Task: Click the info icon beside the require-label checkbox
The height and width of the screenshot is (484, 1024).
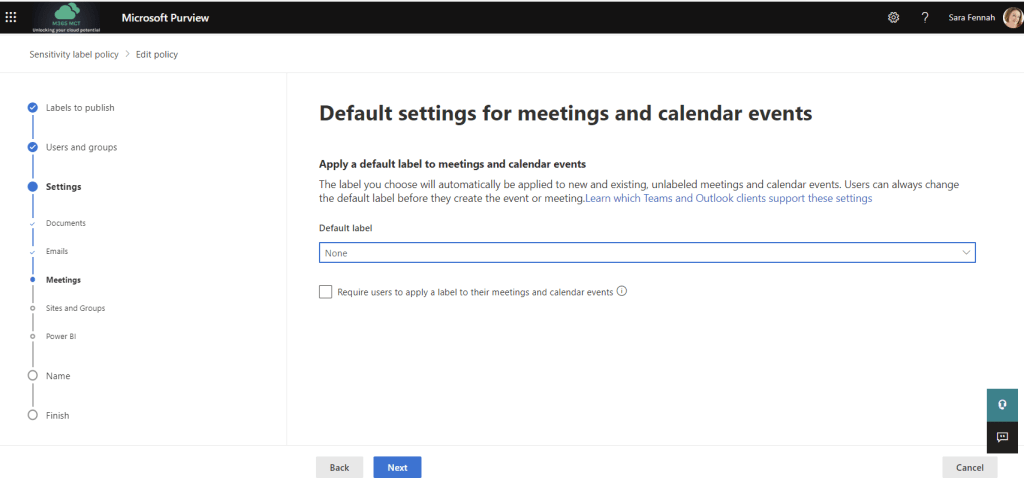Action: click(x=622, y=292)
